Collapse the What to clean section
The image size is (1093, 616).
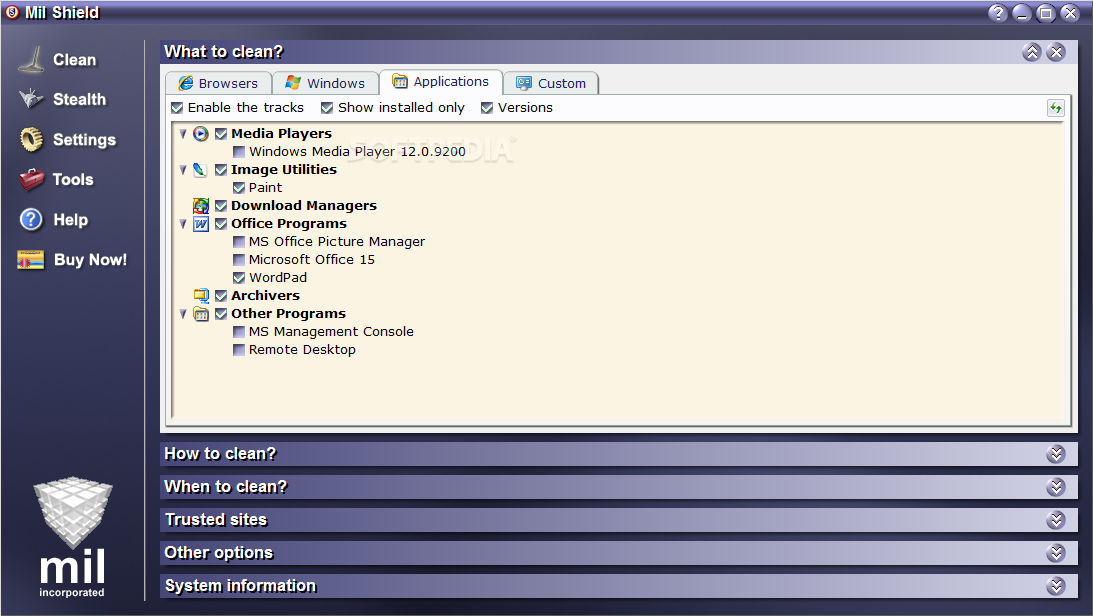tap(1032, 52)
